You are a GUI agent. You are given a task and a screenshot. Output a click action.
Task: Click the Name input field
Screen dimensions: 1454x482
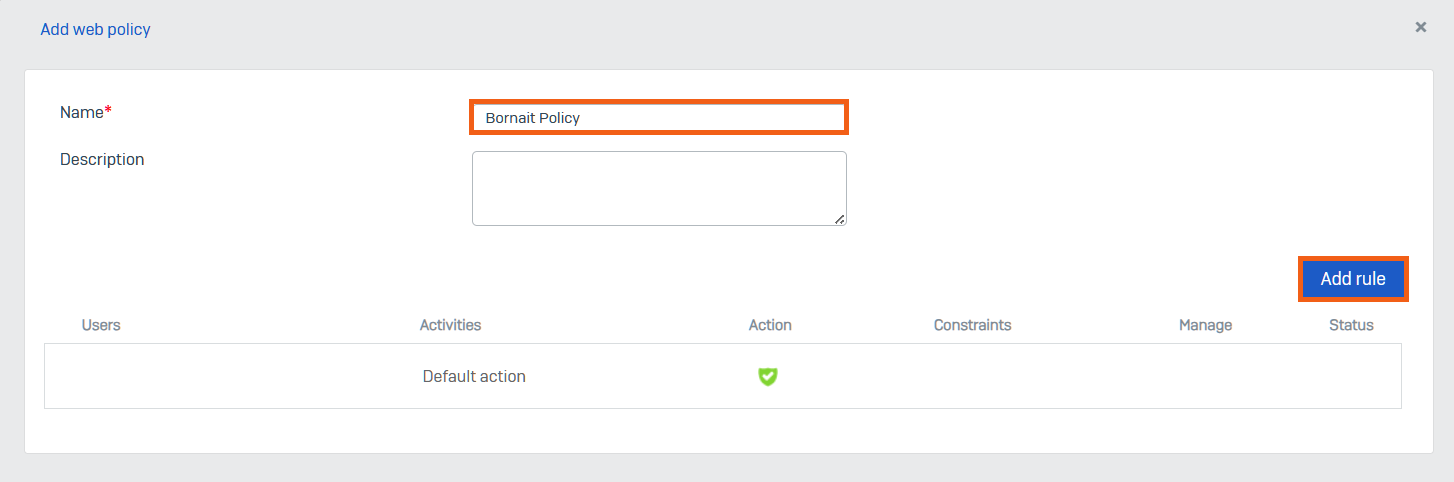coord(659,117)
